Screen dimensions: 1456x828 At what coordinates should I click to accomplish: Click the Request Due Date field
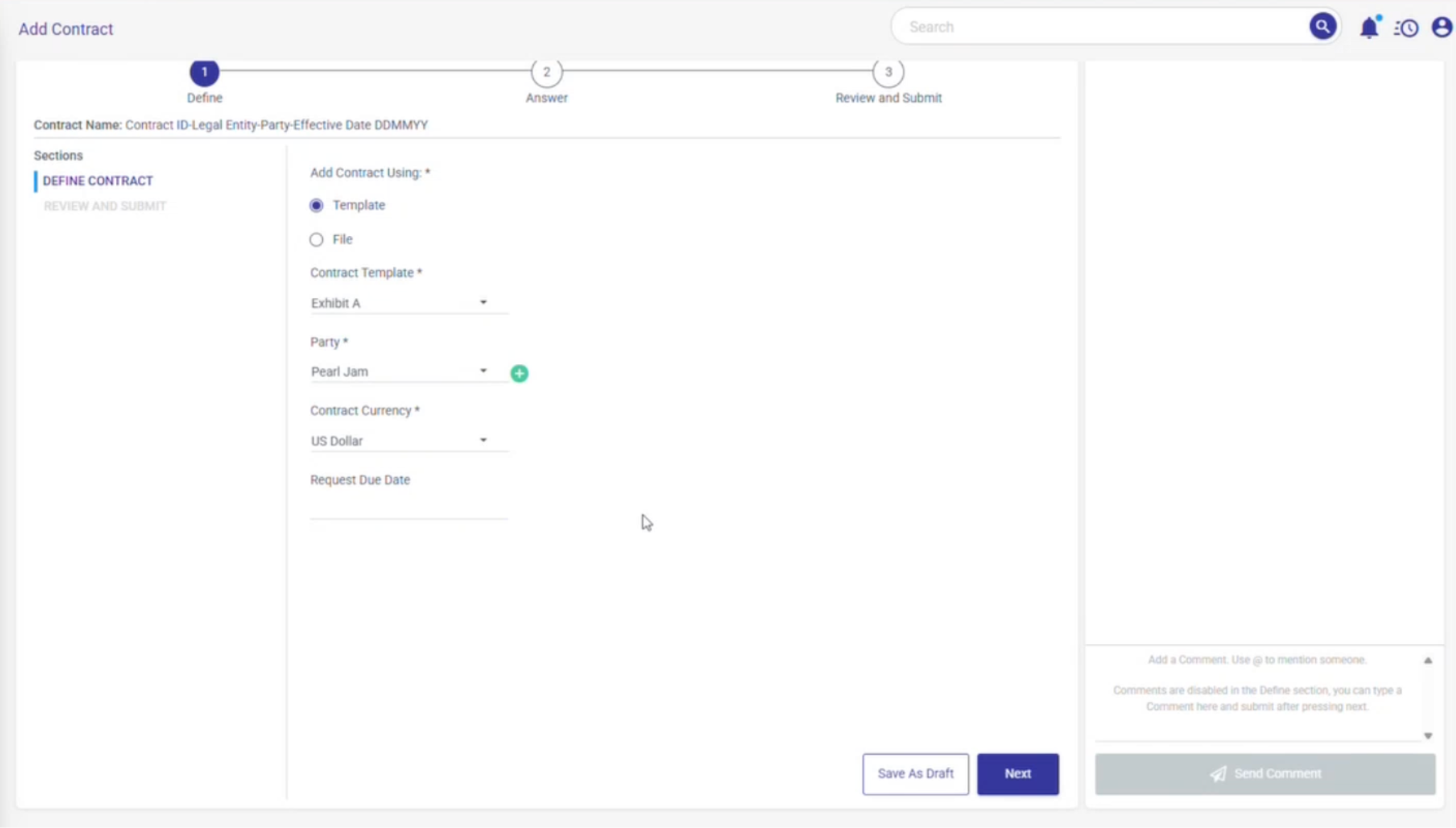coord(409,507)
